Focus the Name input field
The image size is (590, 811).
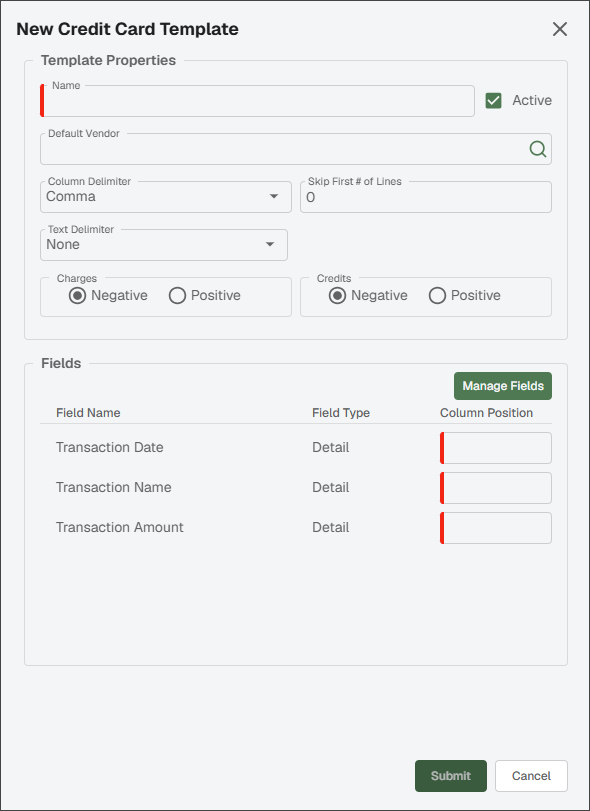tap(258, 101)
